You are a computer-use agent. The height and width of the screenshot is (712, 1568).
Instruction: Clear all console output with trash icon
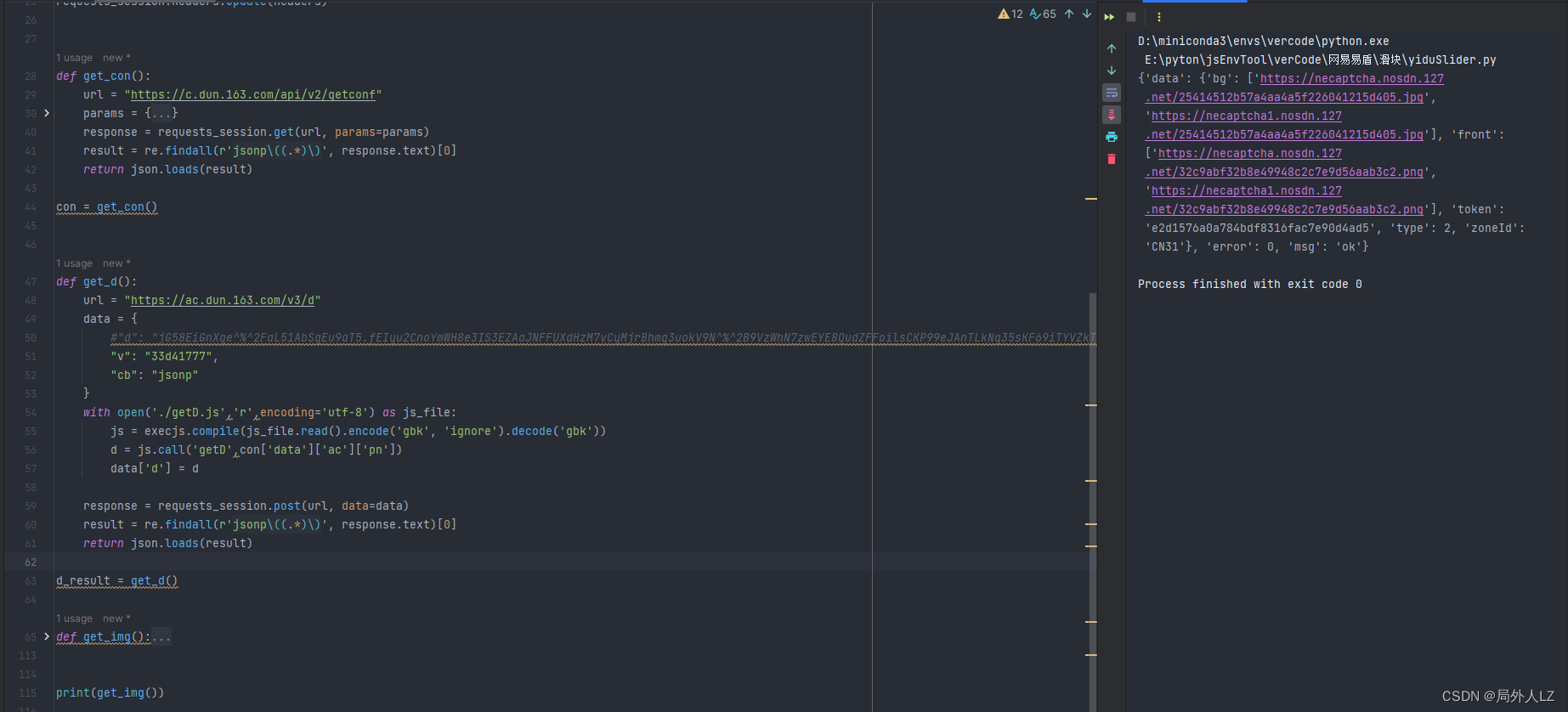coord(1112,159)
